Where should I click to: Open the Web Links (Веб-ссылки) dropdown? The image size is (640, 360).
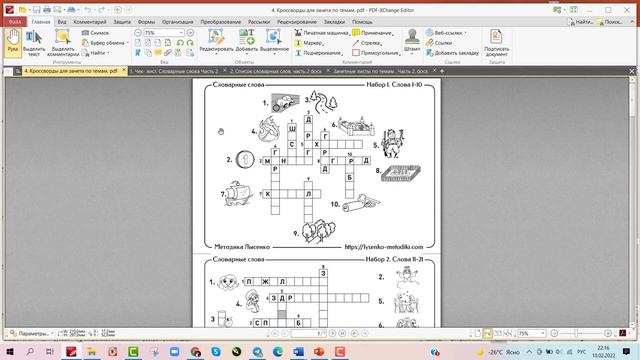[x=446, y=33]
